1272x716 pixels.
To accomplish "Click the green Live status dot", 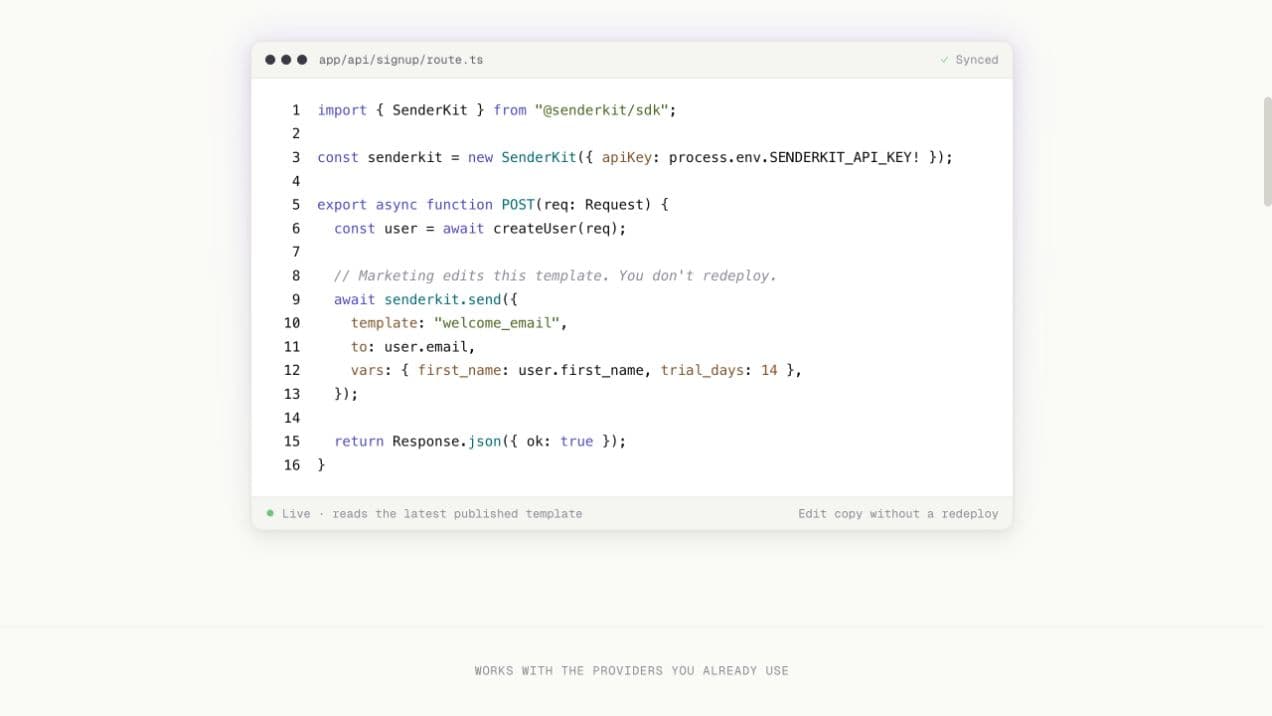I will (x=270, y=513).
